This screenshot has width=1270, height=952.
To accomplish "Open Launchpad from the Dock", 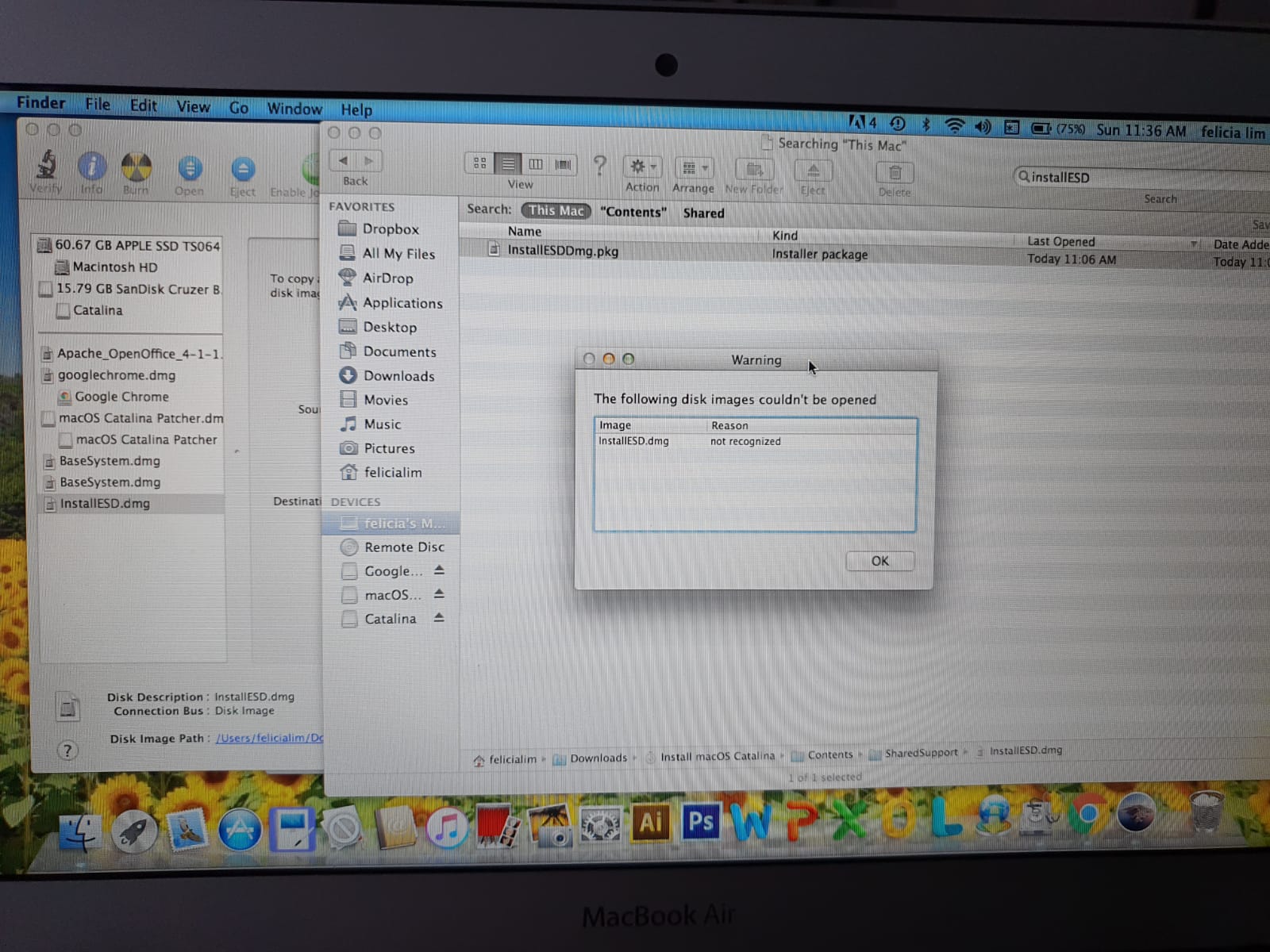I will point(134,831).
